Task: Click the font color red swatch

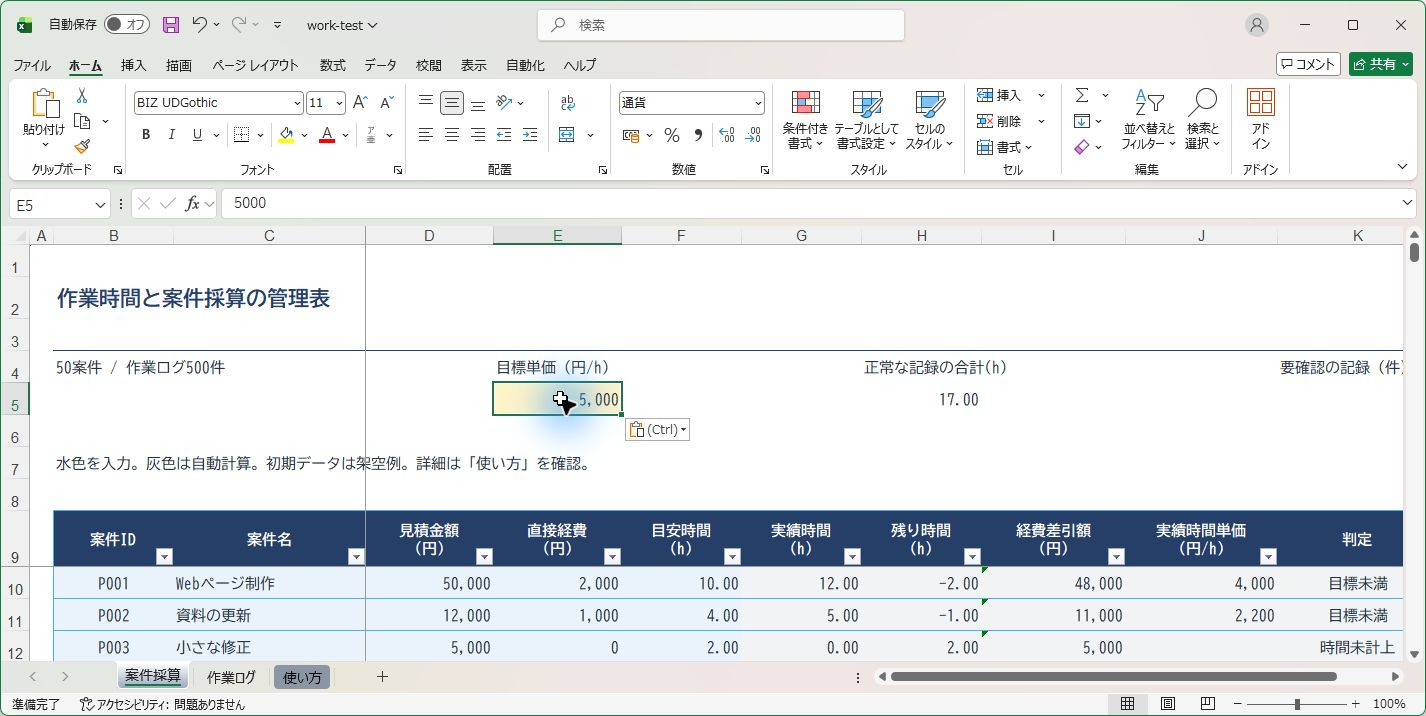Action: 327,135
